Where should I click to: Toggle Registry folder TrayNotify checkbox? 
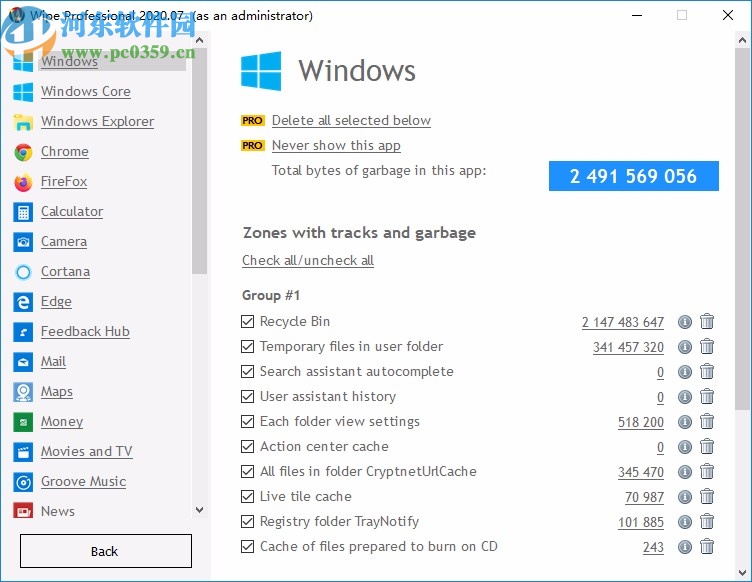(x=247, y=521)
